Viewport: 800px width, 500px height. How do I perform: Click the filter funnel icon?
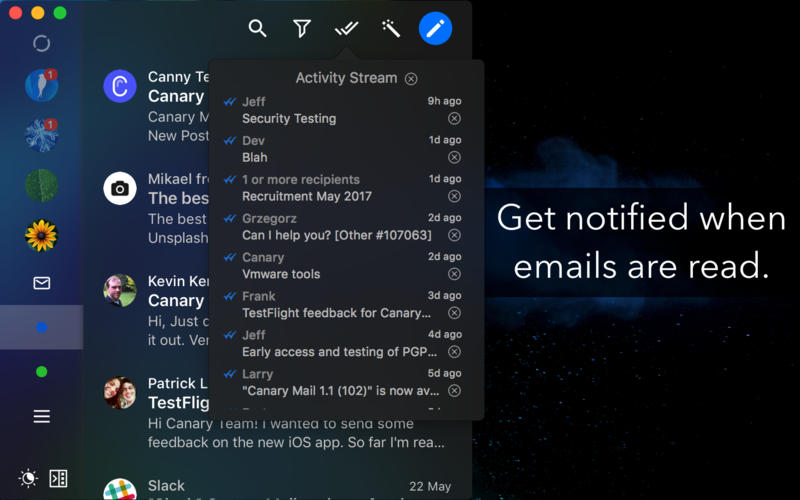(x=302, y=29)
